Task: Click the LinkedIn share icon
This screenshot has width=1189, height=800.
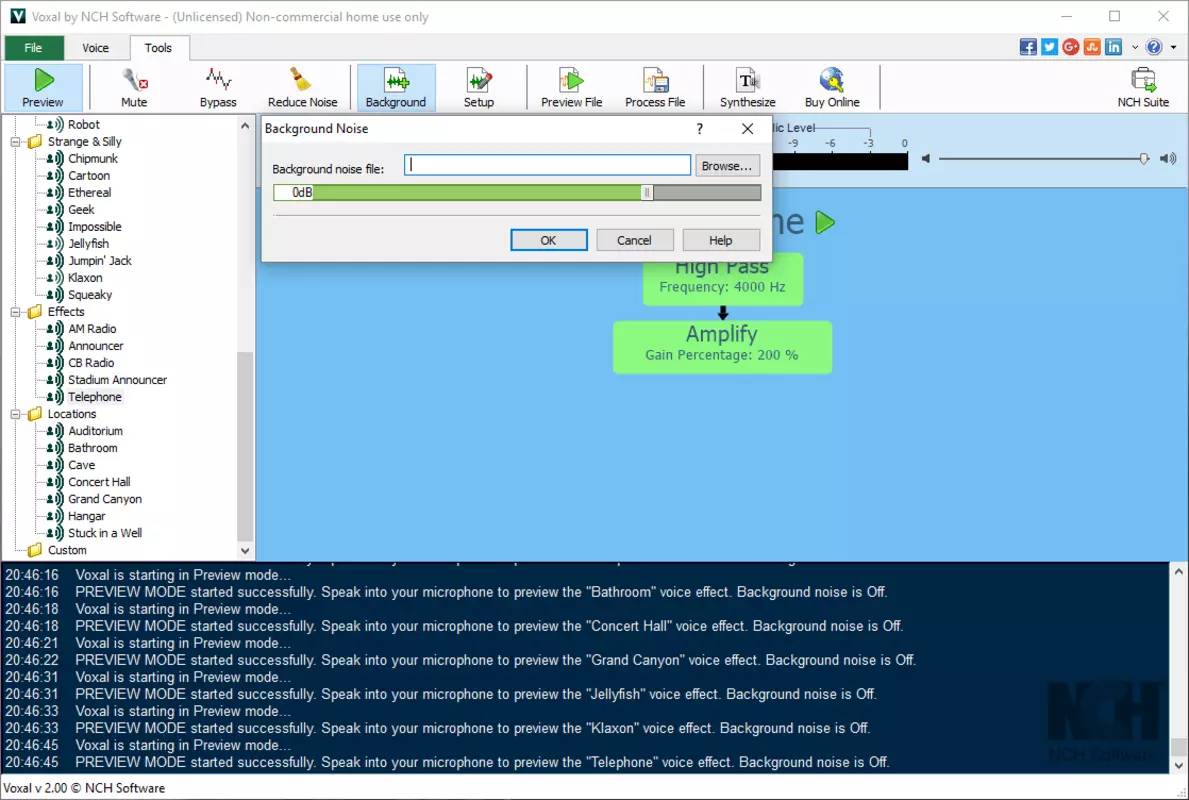Action: 1113,47
